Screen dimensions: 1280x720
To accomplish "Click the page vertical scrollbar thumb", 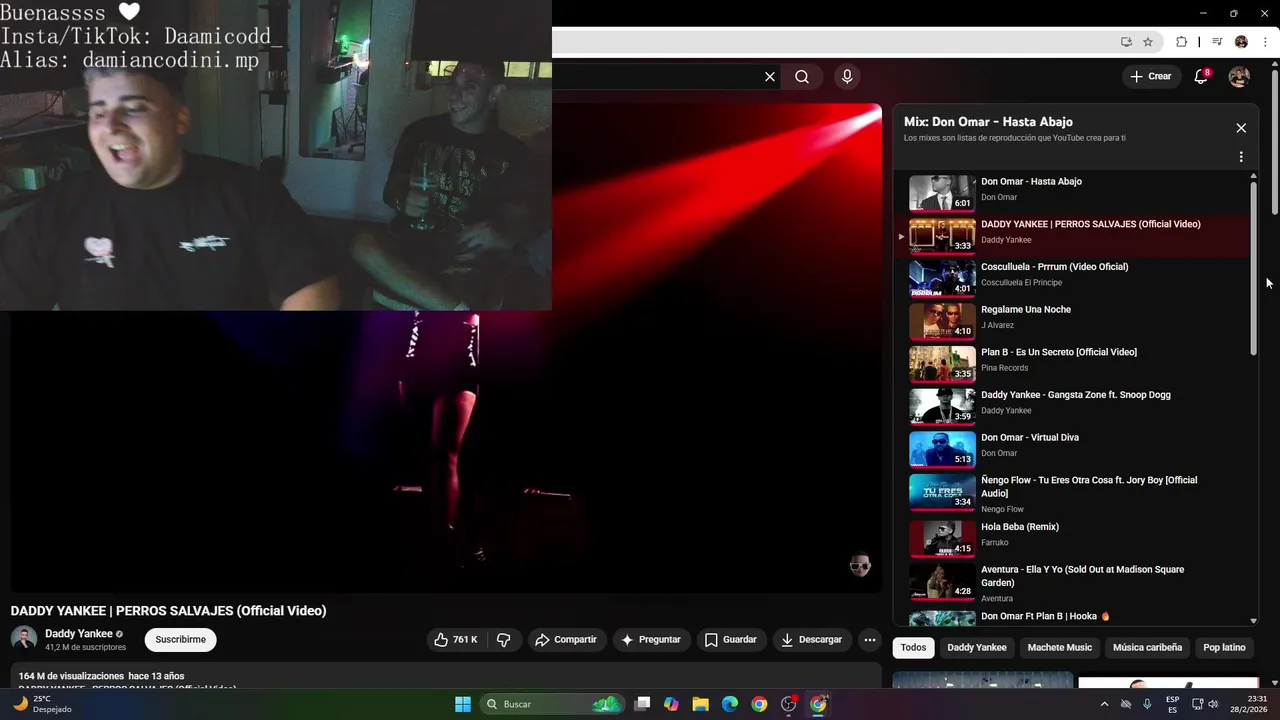I will [1274, 142].
